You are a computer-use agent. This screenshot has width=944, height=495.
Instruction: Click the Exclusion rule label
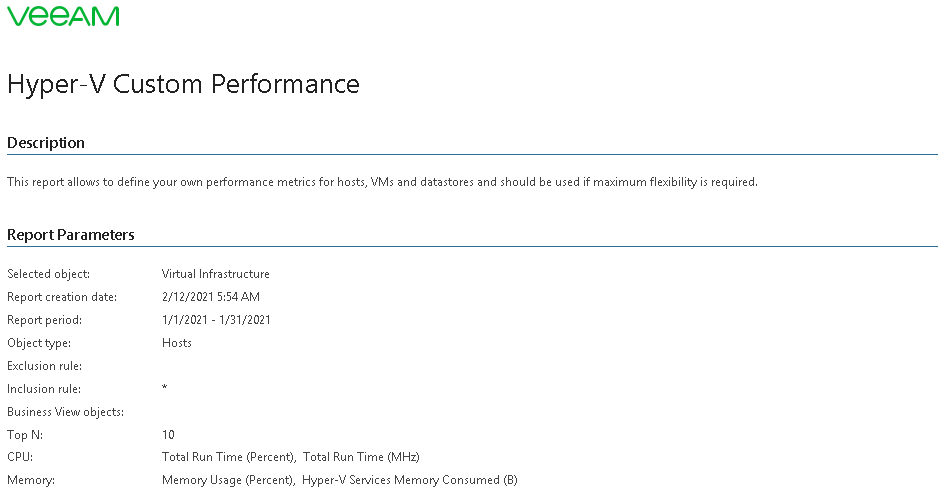pyautogui.click(x=44, y=366)
